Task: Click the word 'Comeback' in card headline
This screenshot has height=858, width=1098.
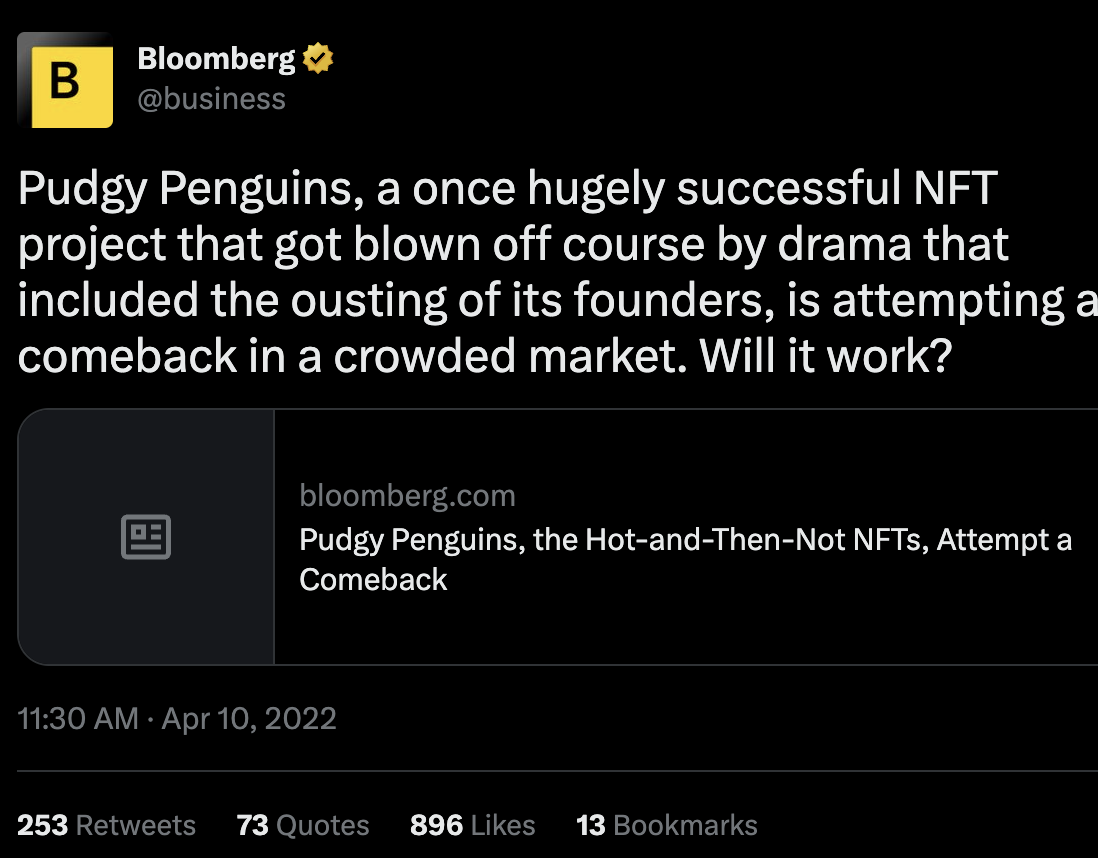Action: point(373,580)
